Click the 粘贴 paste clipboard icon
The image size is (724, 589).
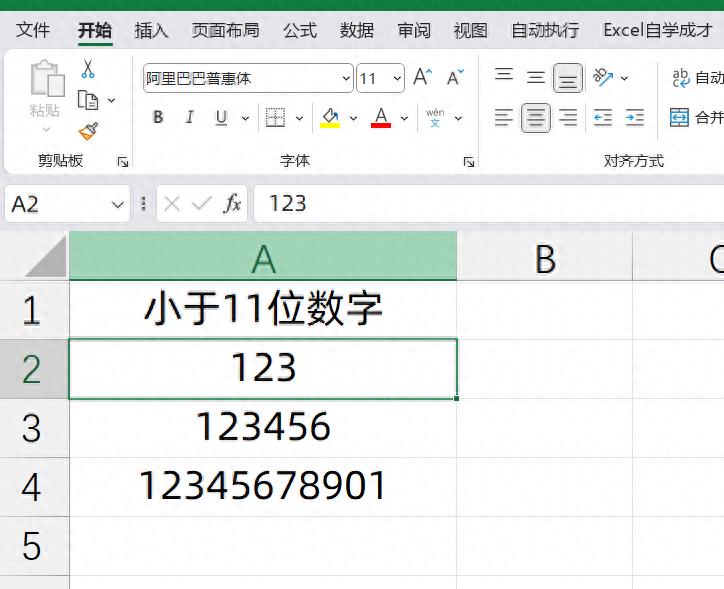47,78
